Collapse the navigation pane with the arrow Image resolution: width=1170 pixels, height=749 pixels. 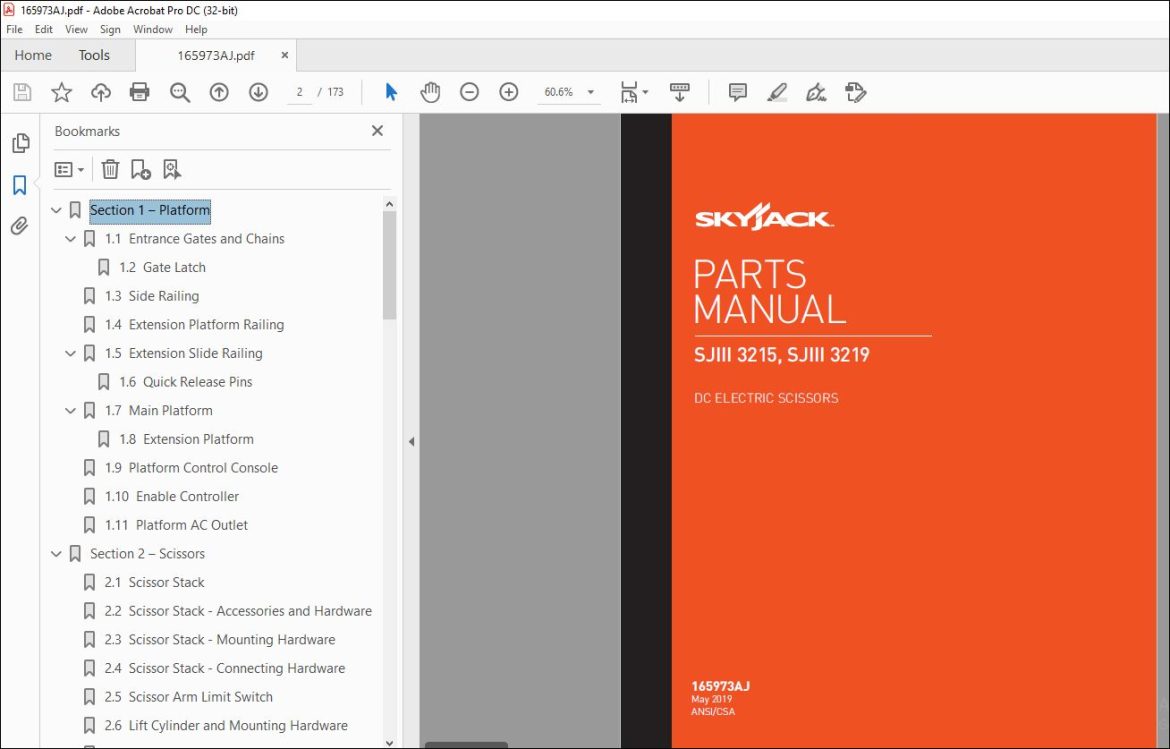tap(411, 442)
